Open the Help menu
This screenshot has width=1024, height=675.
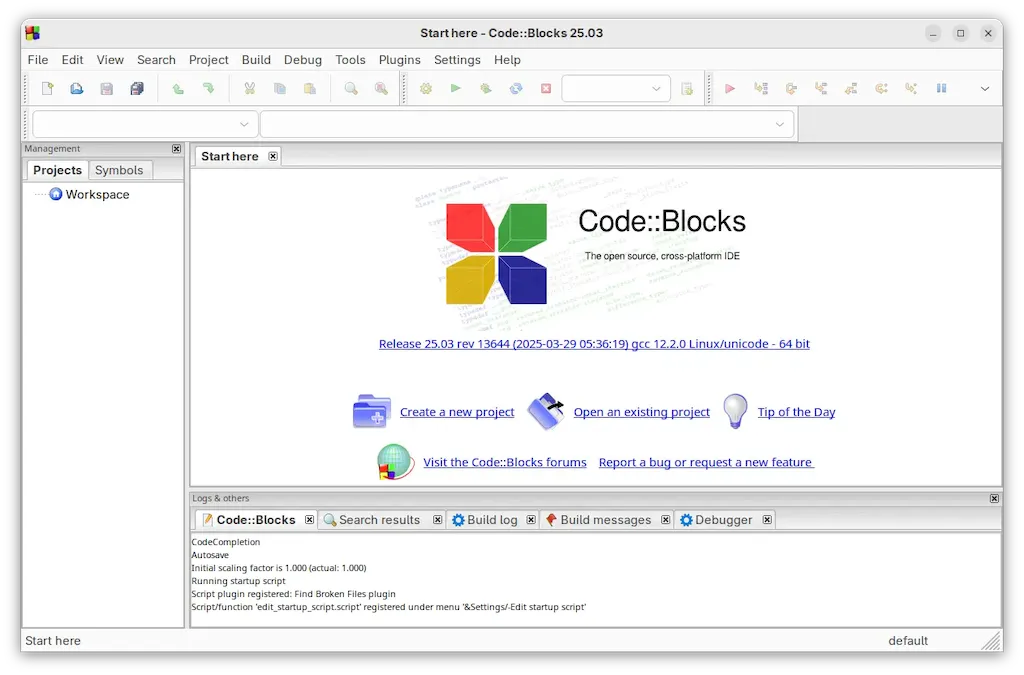[507, 60]
